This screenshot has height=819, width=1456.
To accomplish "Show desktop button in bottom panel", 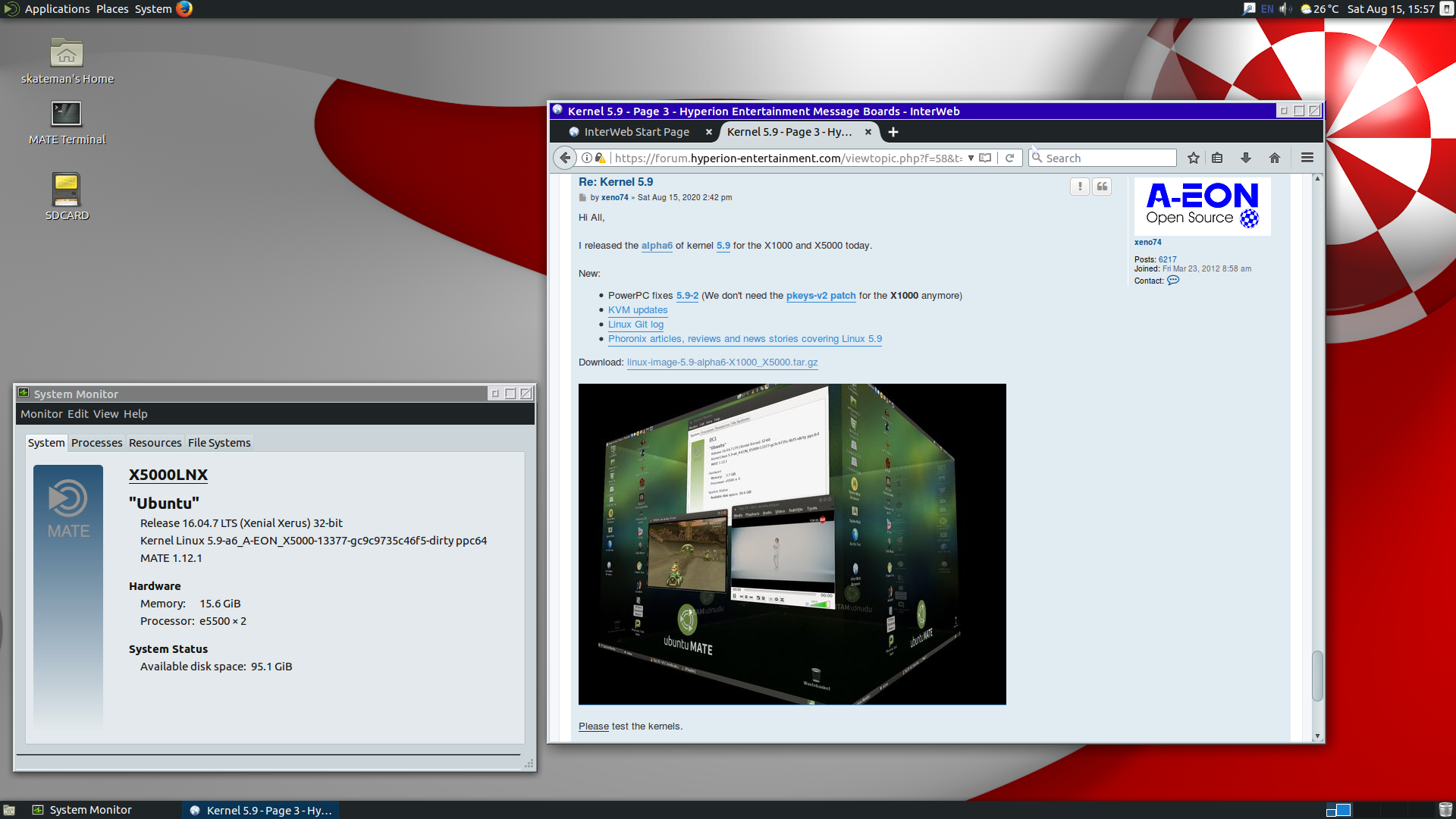I will [x=9, y=810].
